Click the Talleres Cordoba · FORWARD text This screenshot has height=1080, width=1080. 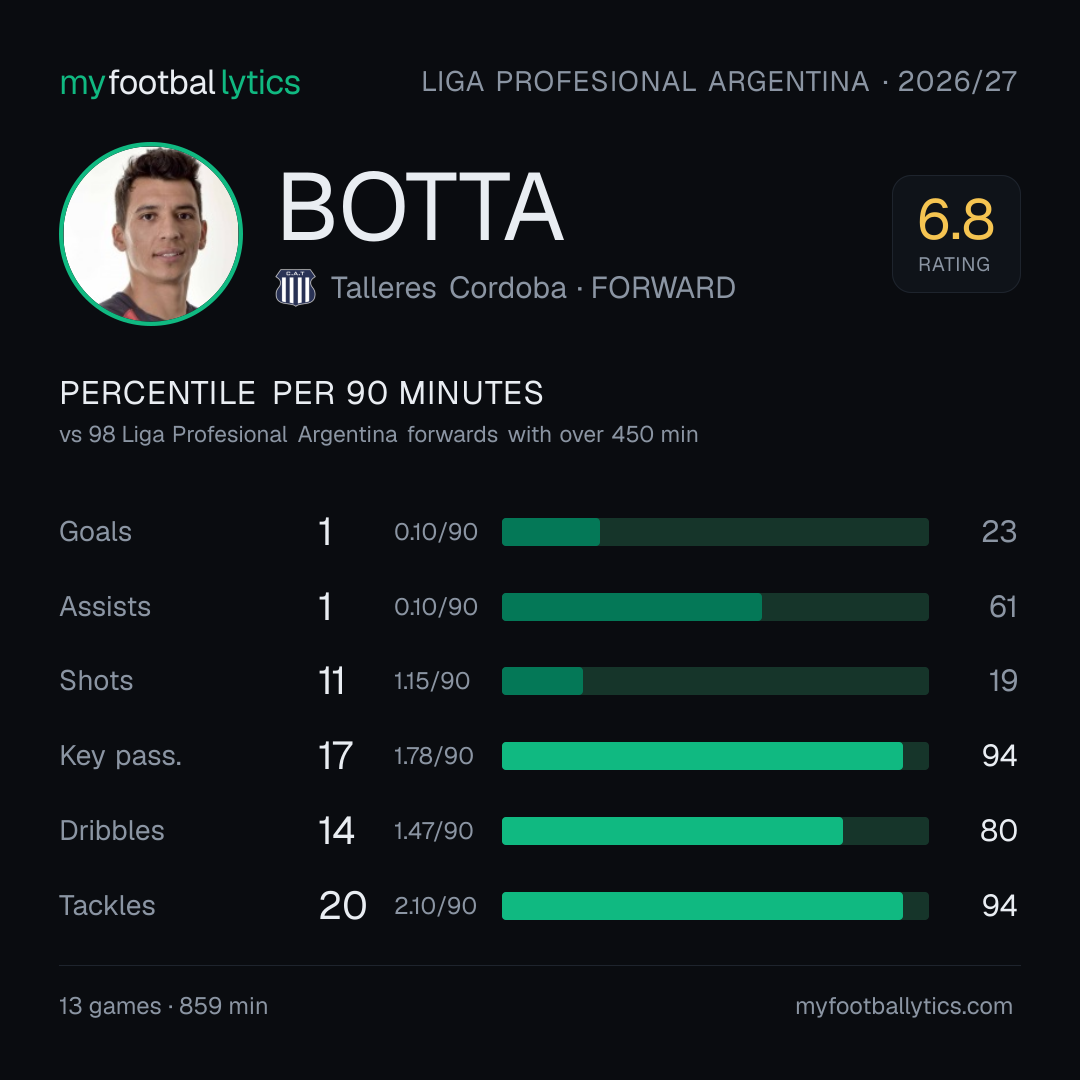(x=533, y=288)
